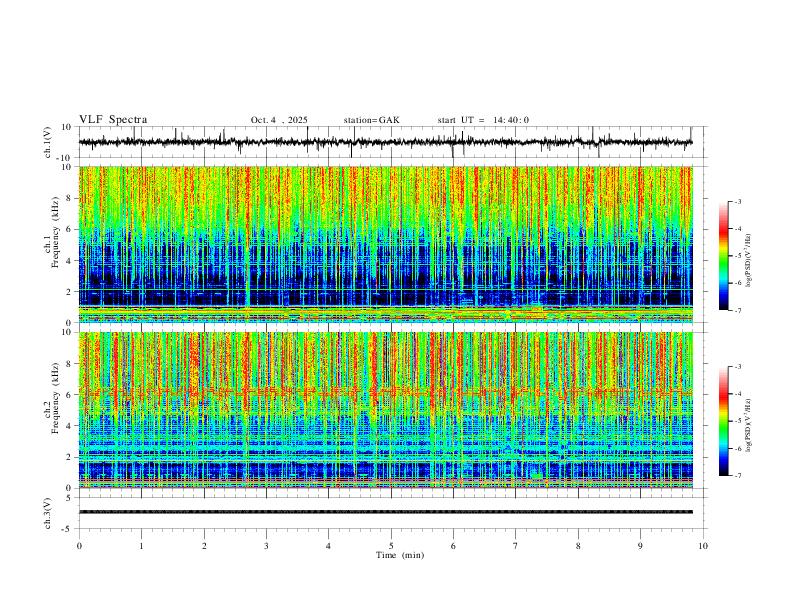
Task: Click the "ch.1(V)" amplitude axis label
Action: pos(48,142)
